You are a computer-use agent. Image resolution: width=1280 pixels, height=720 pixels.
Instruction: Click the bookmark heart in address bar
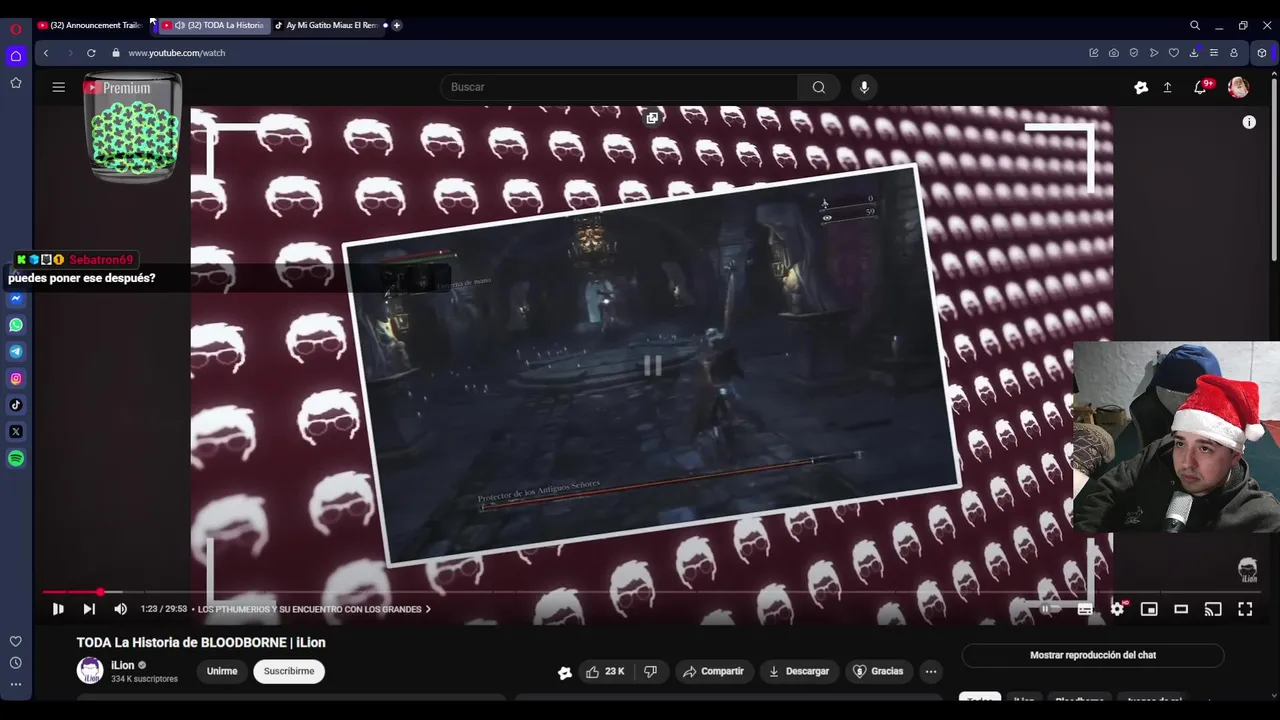pyautogui.click(x=1174, y=53)
